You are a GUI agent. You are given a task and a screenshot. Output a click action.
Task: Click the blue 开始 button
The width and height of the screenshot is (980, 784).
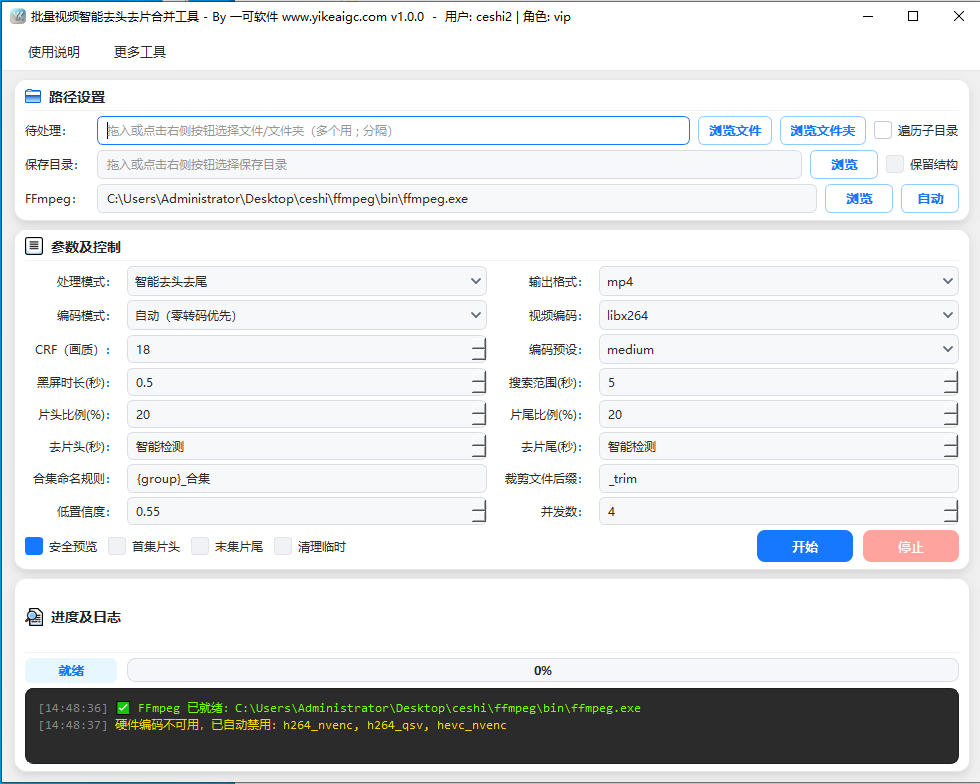point(804,546)
